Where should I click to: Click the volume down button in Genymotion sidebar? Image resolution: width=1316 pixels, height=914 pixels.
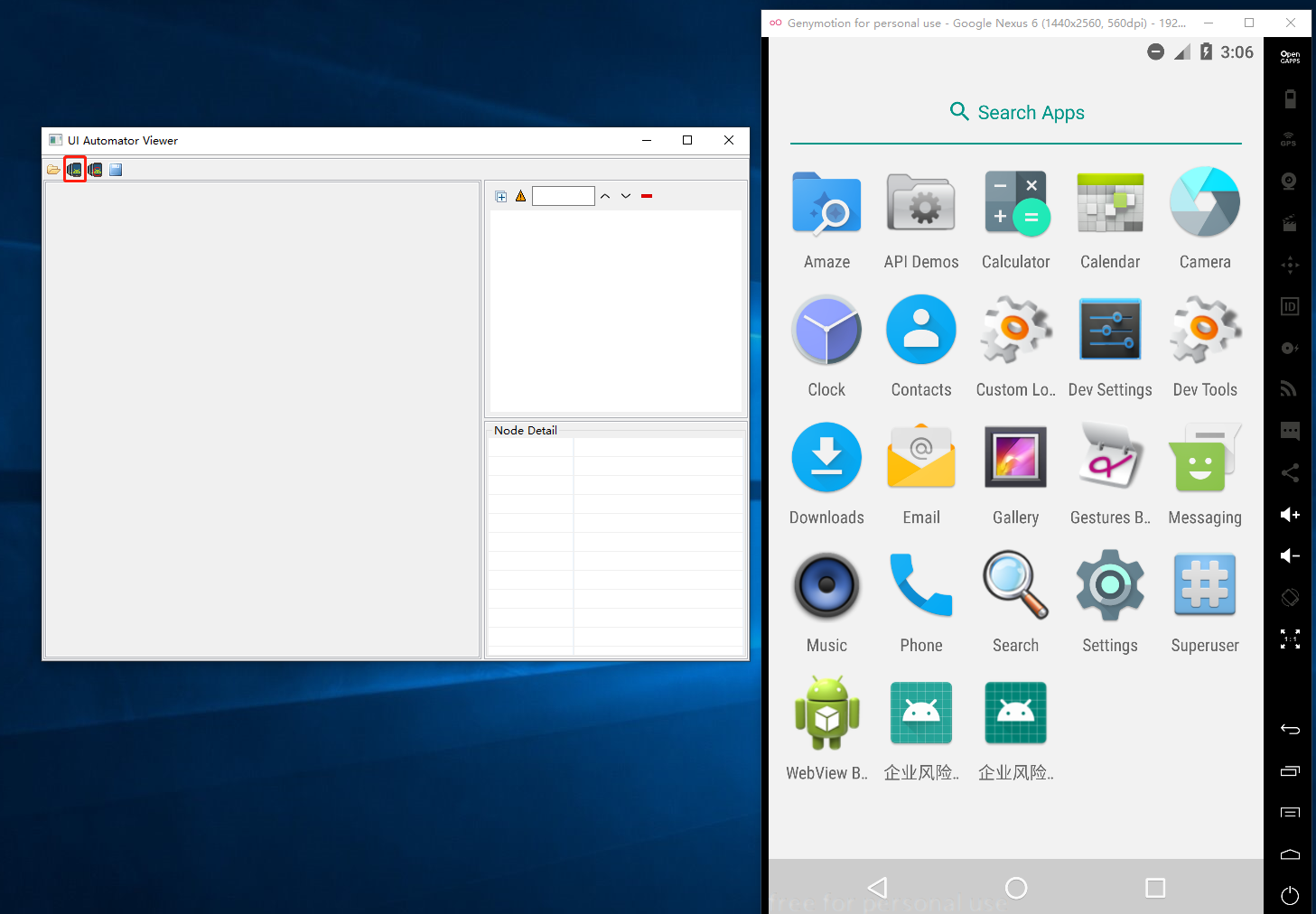tap(1290, 555)
